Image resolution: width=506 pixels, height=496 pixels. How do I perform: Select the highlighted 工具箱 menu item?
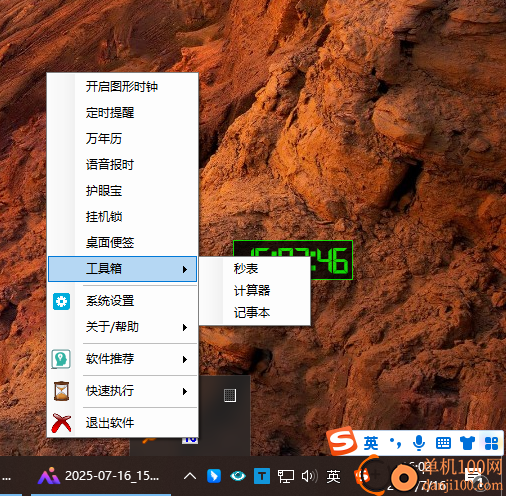coord(122,269)
